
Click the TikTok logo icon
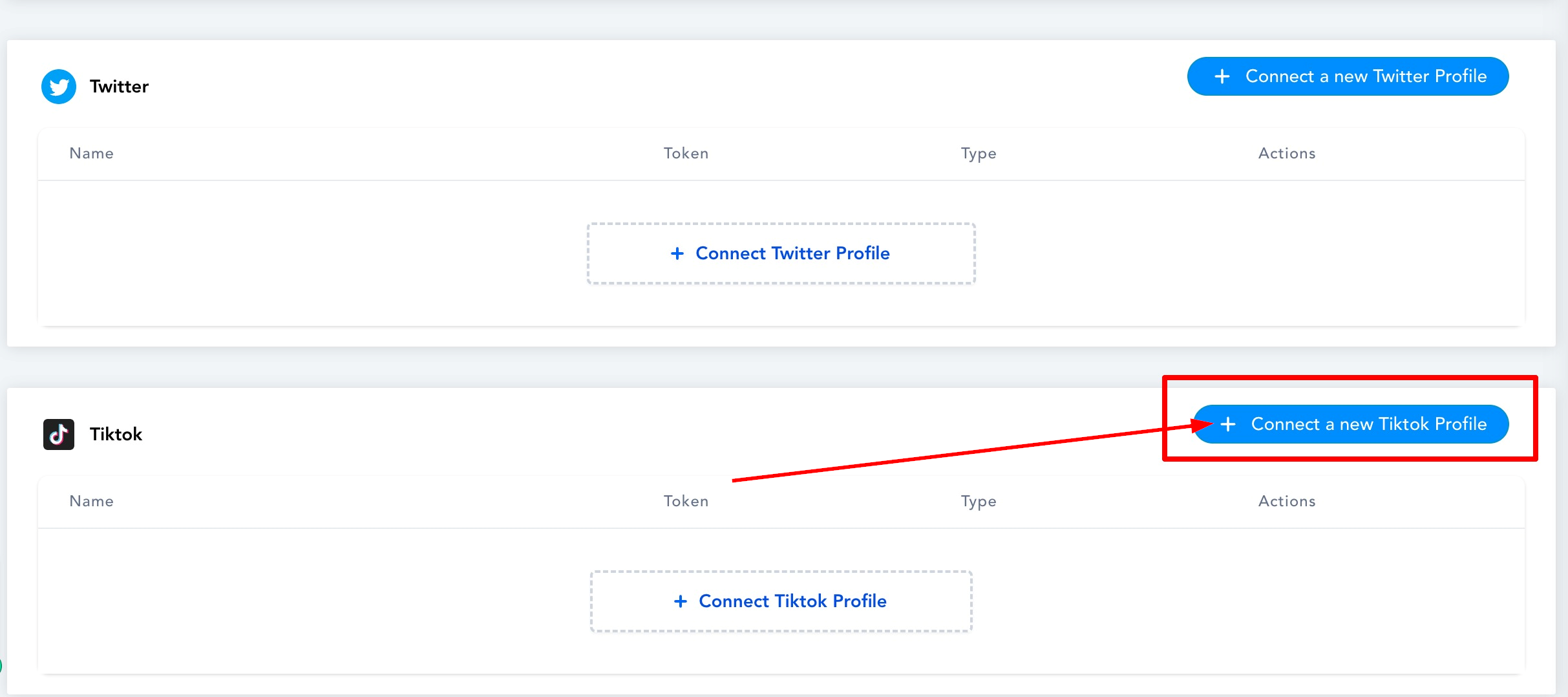pos(59,434)
